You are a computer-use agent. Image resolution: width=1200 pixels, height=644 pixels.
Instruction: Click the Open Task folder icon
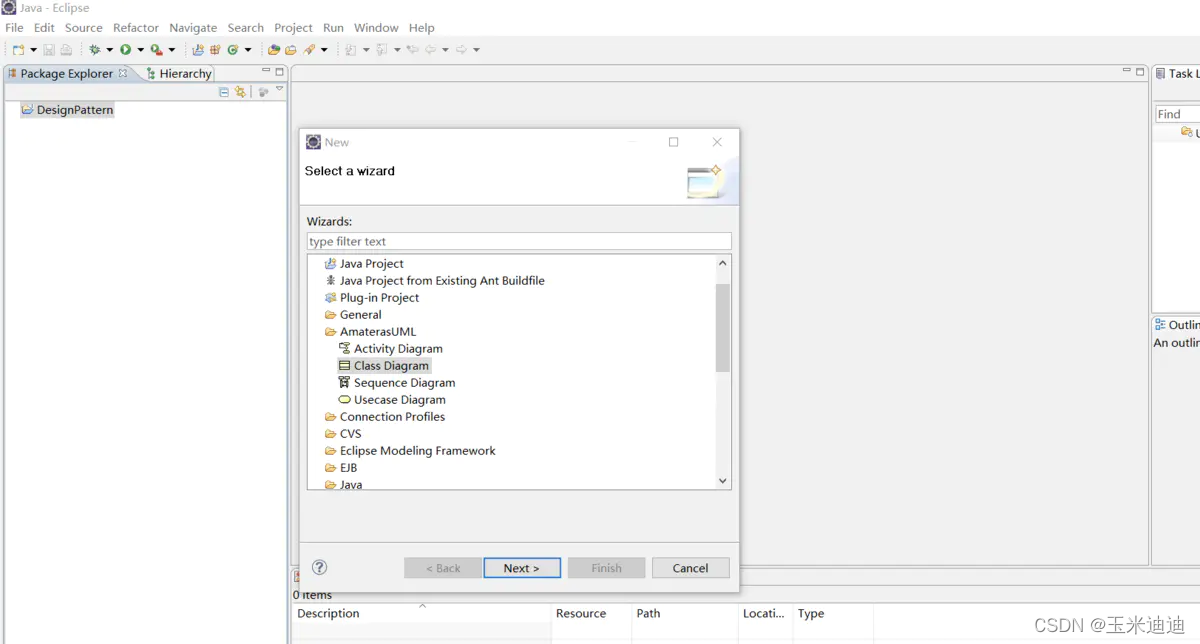click(x=291, y=49)
